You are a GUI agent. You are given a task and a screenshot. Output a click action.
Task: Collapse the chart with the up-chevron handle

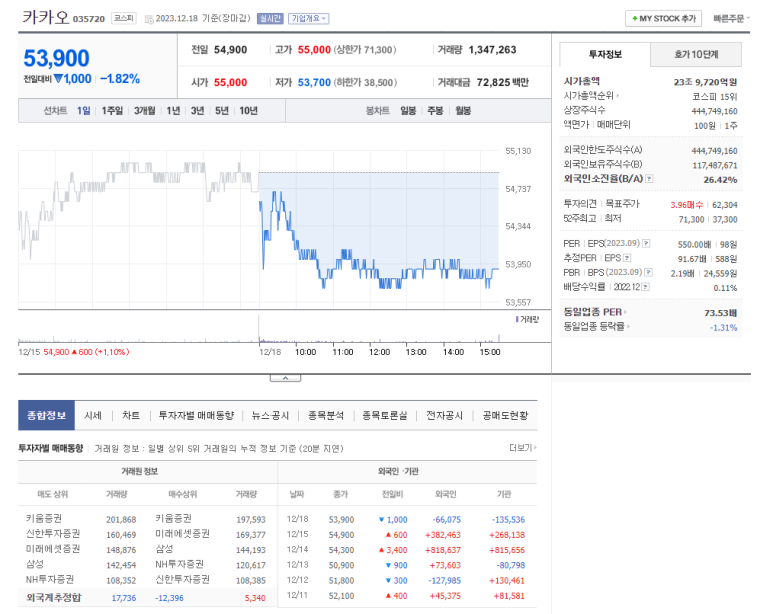coord(285,378)
